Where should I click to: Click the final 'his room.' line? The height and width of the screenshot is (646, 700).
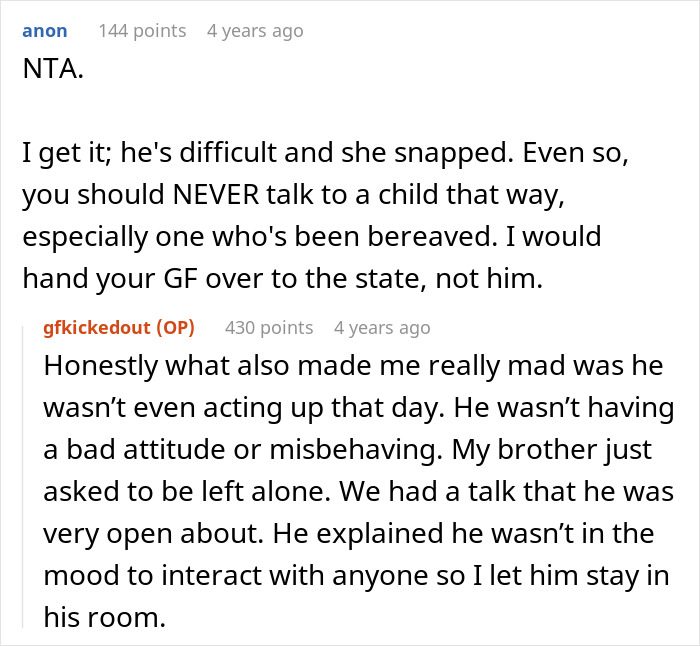104,618
